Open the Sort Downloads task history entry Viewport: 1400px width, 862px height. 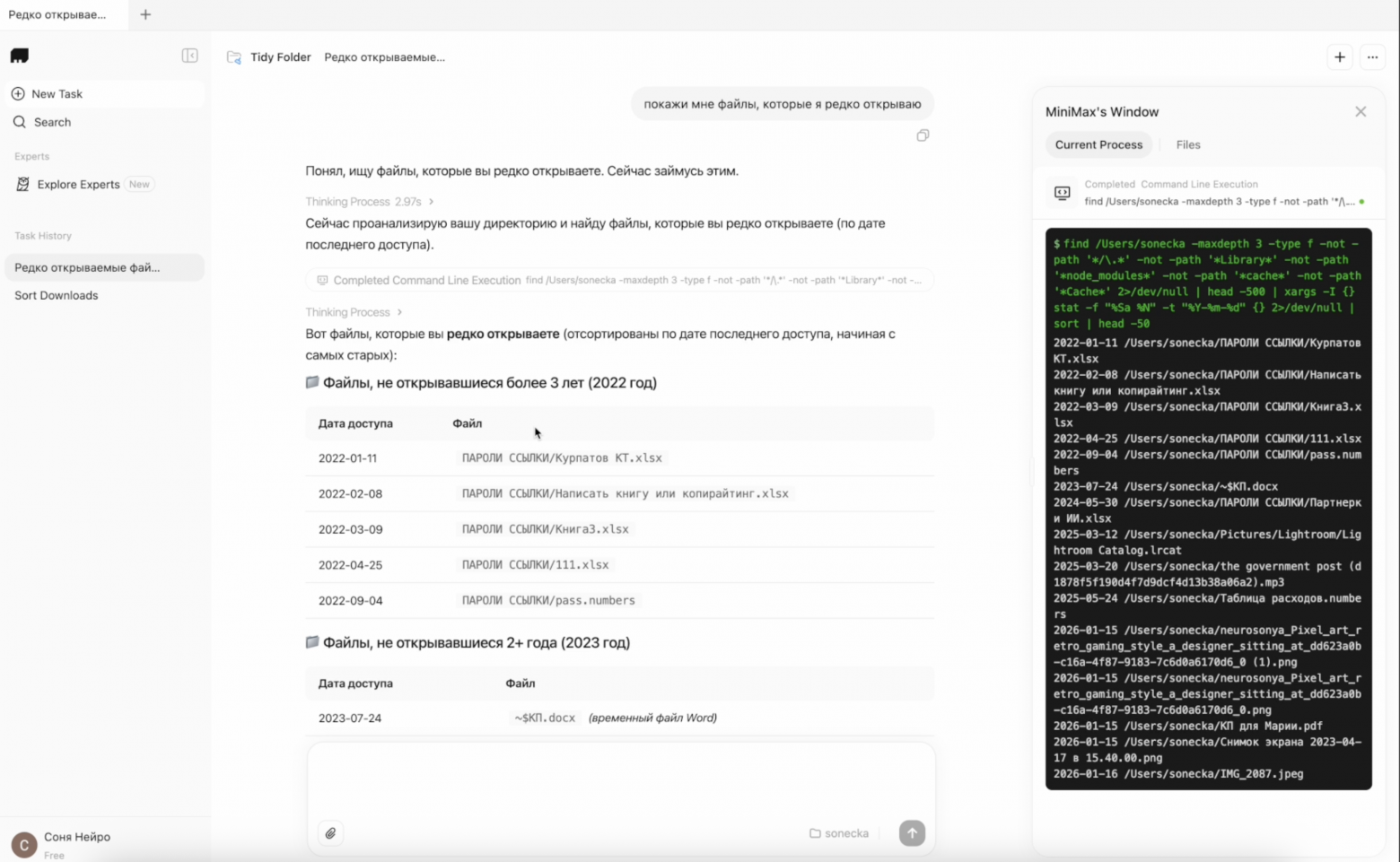click(57, 295)
